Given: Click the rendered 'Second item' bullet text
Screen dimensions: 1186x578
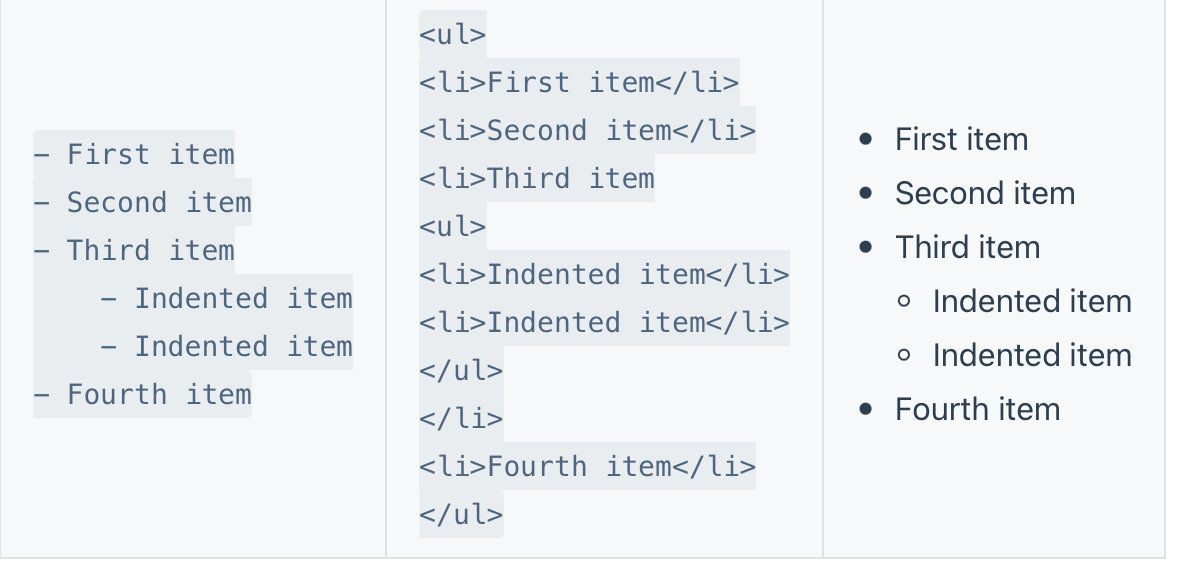Looking at the screenshot, I should coord(984,193).
